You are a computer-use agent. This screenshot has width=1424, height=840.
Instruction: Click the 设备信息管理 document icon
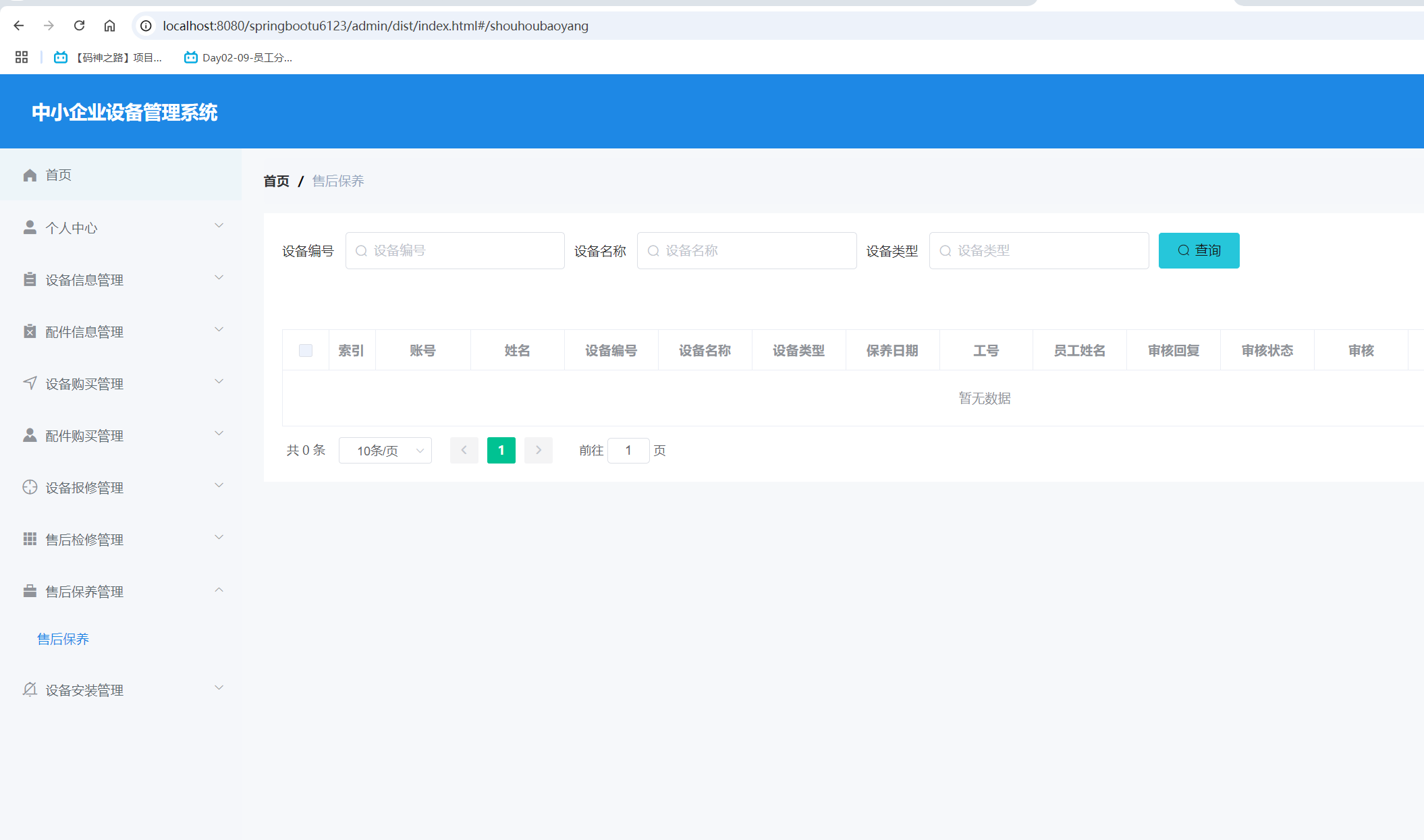pos(30,279)
